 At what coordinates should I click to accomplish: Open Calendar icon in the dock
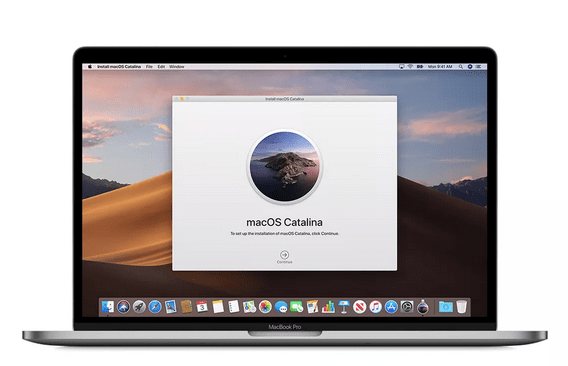pos(202,307)
